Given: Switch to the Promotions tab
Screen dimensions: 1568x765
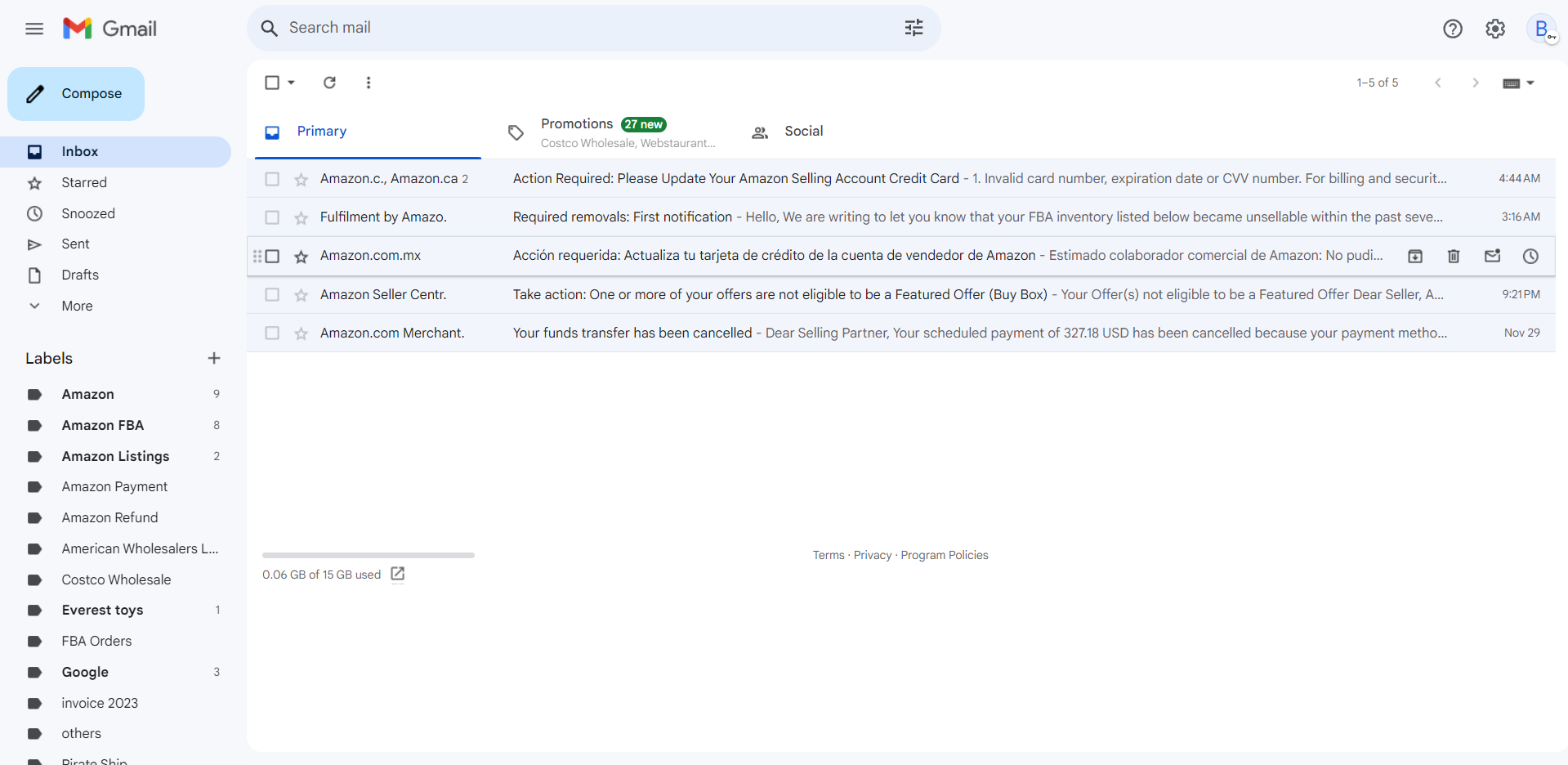Looking at the screenshot, I should [614, 132].
